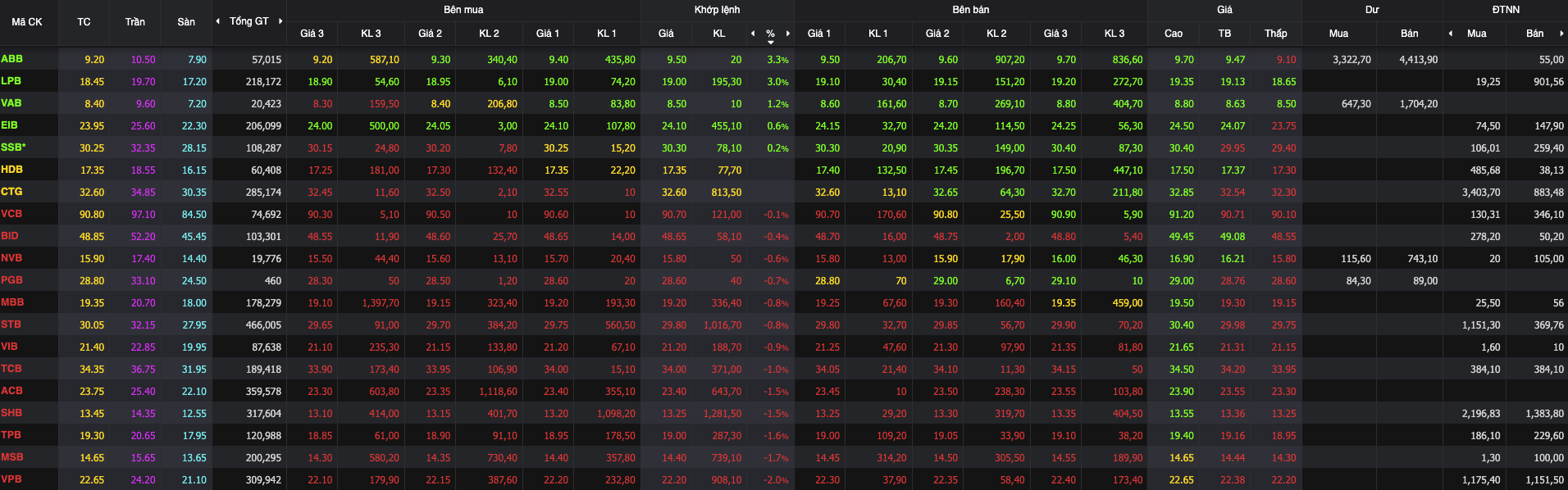
Task: Open ticker NVB row
Action: click(x=12, y=258)
